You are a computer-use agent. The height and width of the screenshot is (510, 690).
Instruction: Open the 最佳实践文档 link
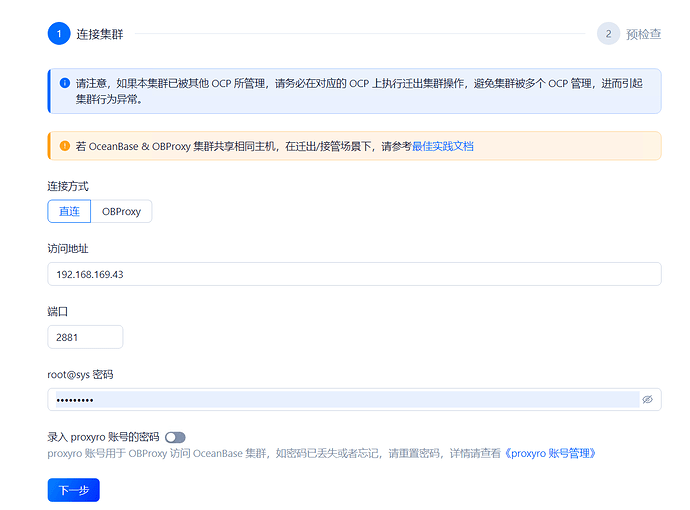[443, 146]
